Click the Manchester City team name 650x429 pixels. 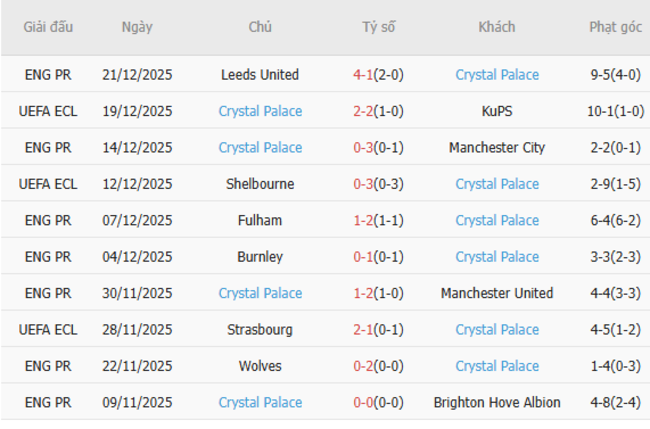tap(497, 148)
